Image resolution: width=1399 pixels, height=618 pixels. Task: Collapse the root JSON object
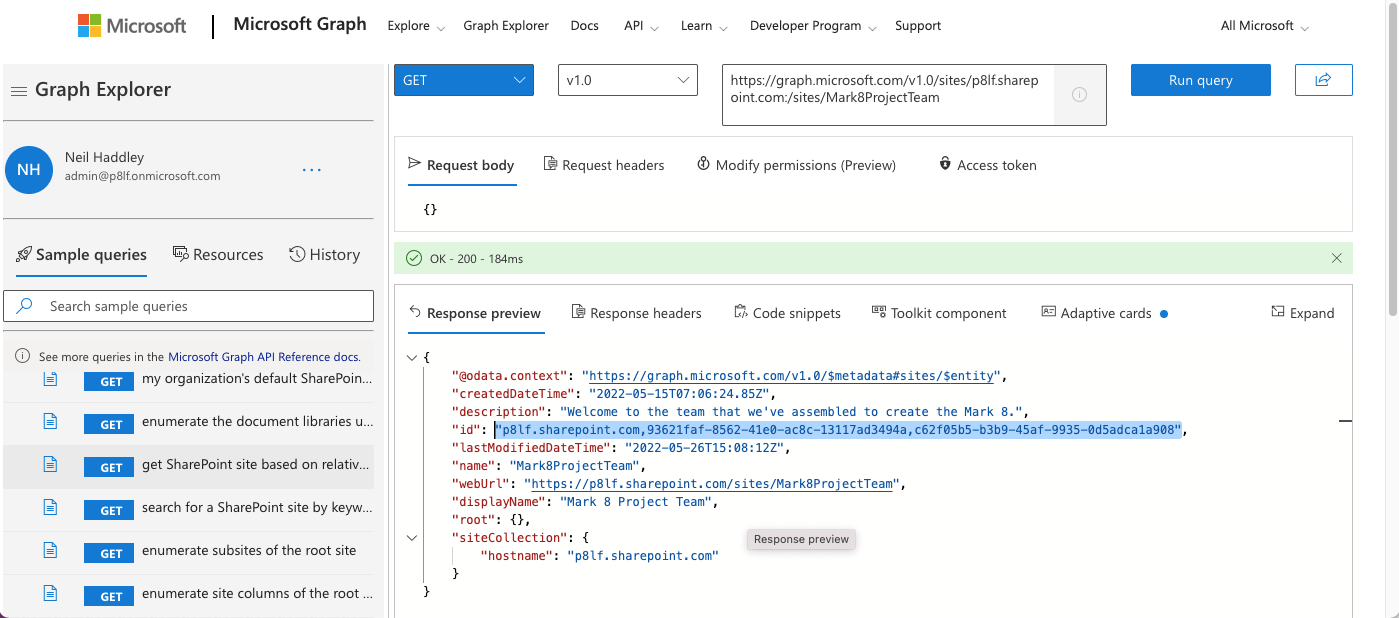point(412,357)
